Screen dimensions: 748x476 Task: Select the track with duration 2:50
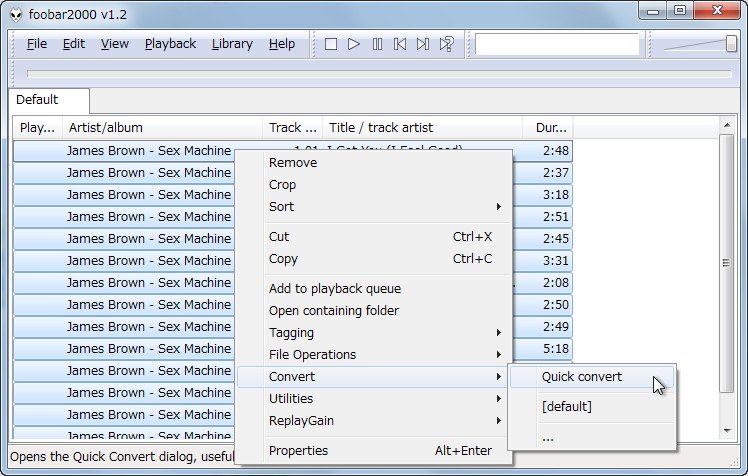coord(293,304)
